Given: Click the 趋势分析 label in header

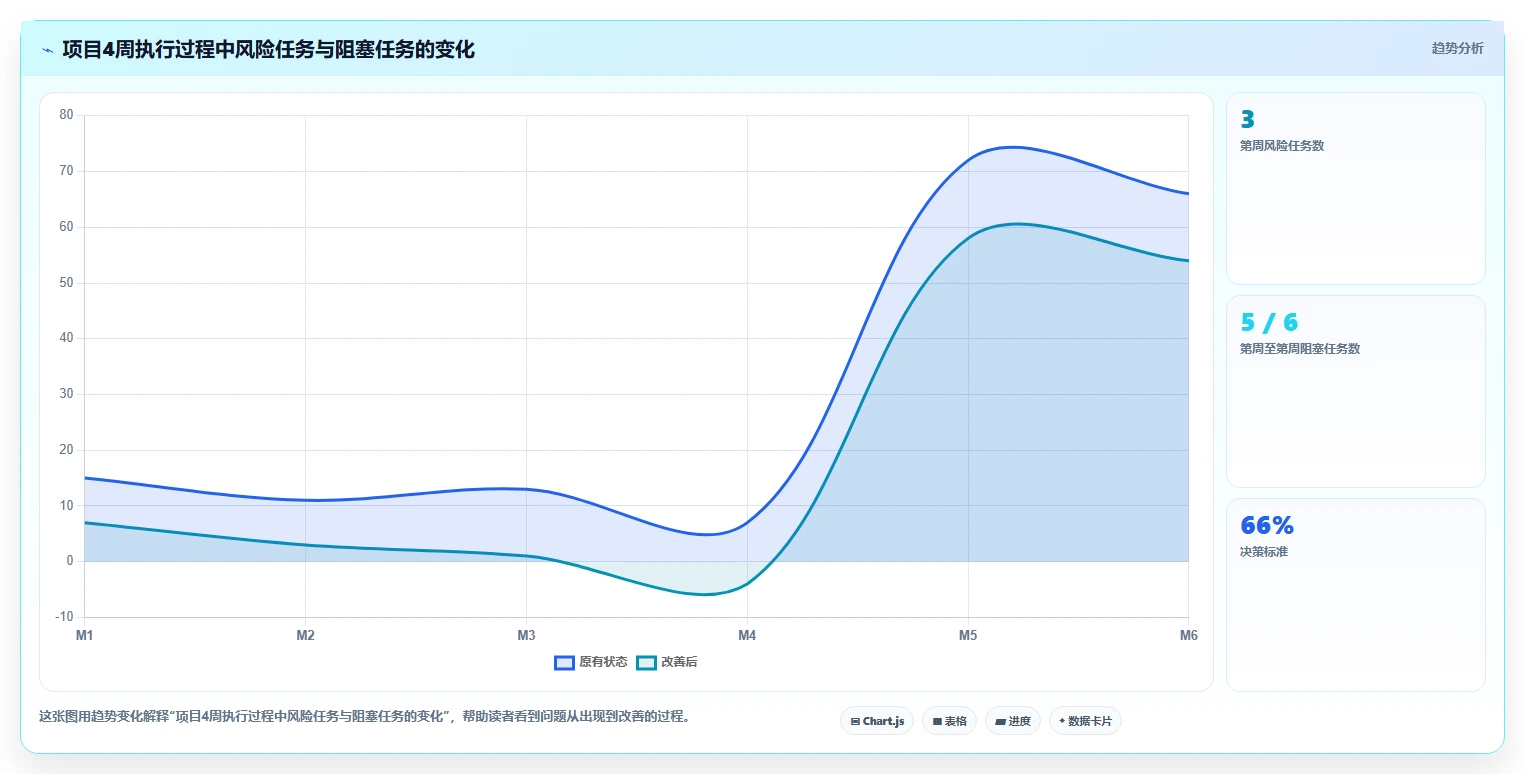Looking at the screenshot, I should [x=1458, y=48].
